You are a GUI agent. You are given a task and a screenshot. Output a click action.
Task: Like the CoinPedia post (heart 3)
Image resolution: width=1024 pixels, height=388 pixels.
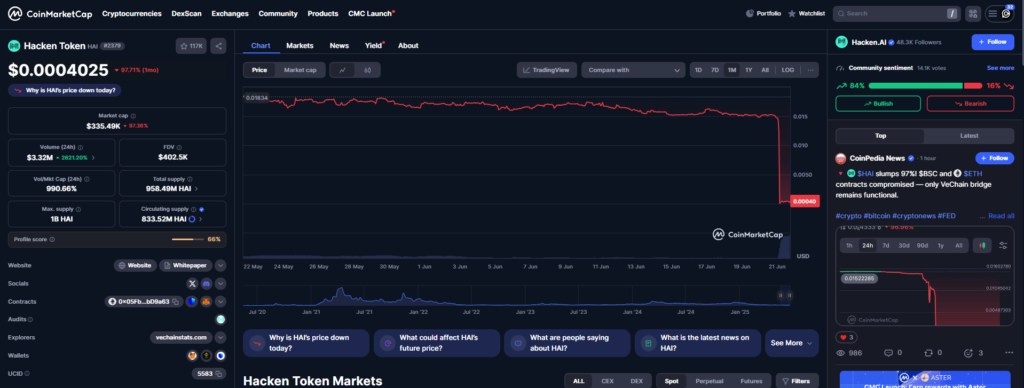[x=846, y=337]
